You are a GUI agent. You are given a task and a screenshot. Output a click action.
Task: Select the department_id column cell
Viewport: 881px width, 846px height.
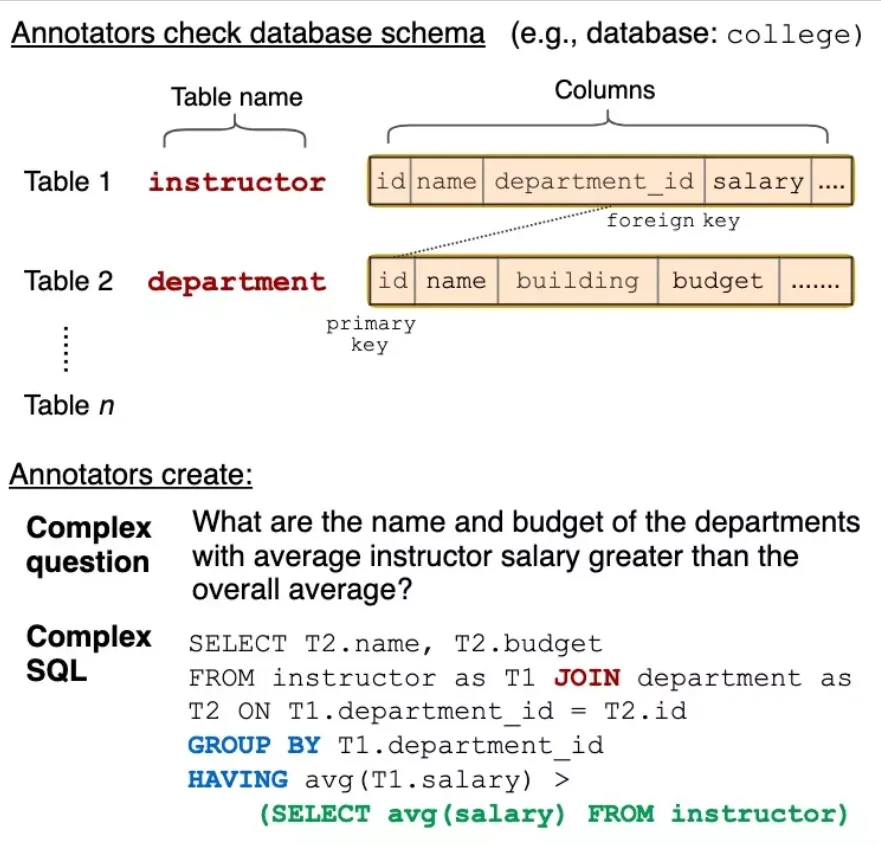(x=593, y=182)
